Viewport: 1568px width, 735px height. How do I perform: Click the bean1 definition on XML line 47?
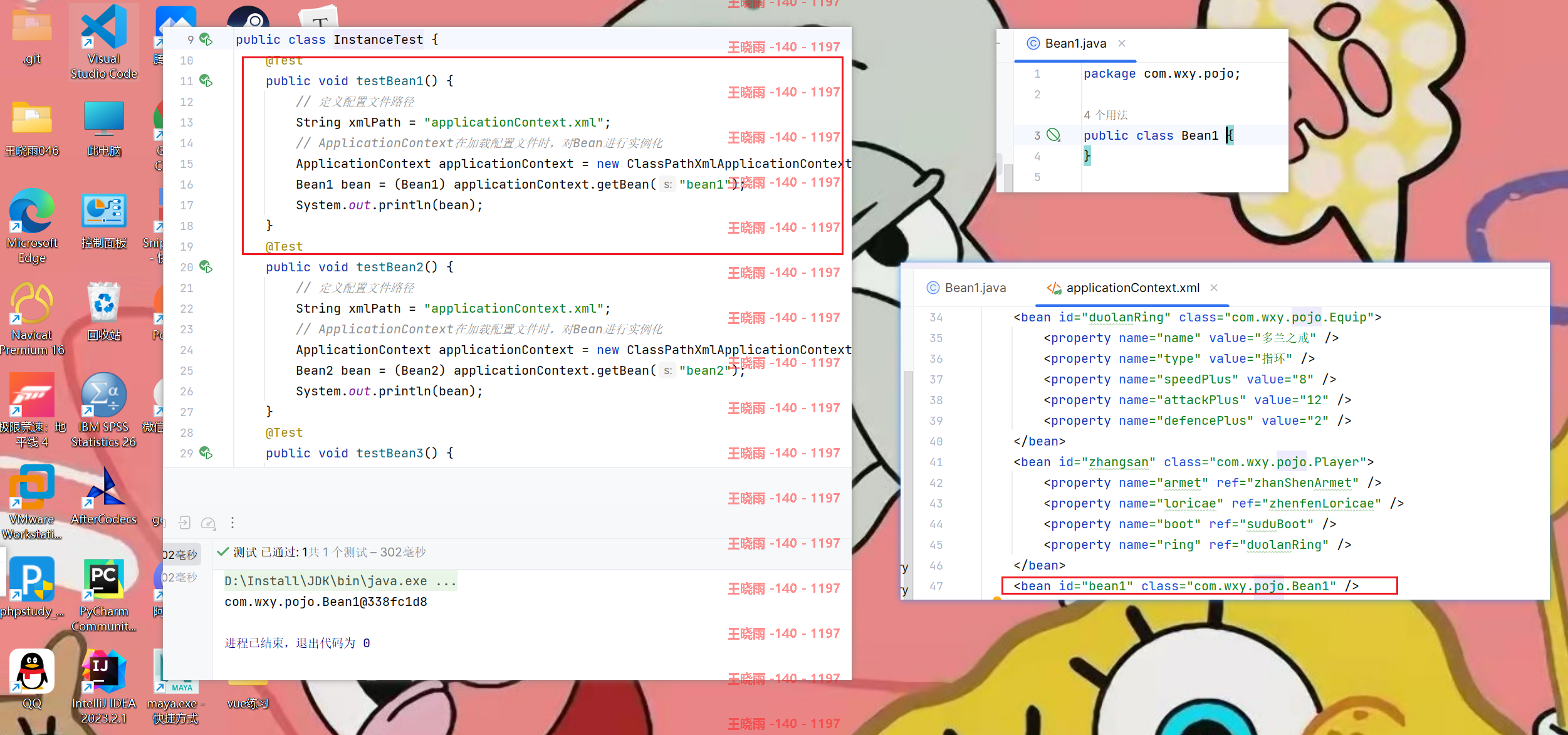point(1186,586)
